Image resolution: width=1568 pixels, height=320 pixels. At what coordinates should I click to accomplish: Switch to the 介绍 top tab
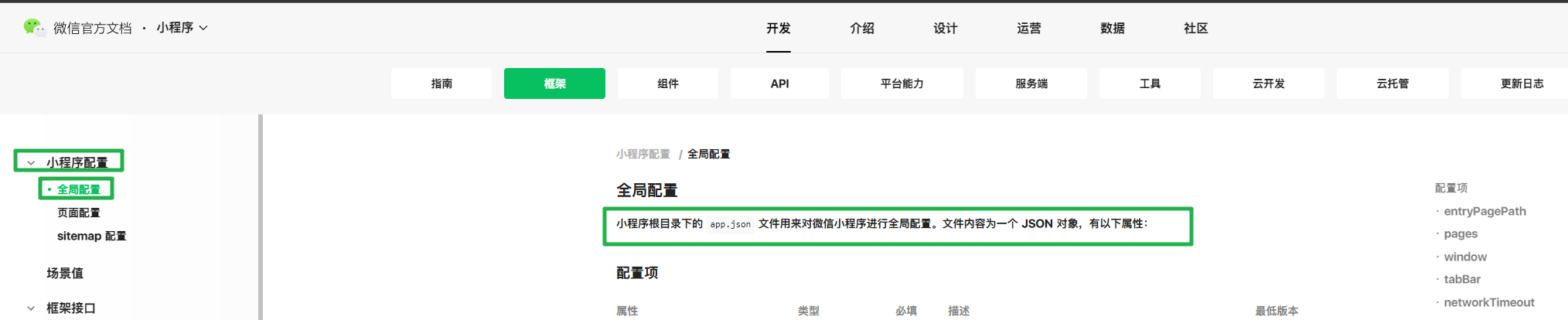[861, 28]
